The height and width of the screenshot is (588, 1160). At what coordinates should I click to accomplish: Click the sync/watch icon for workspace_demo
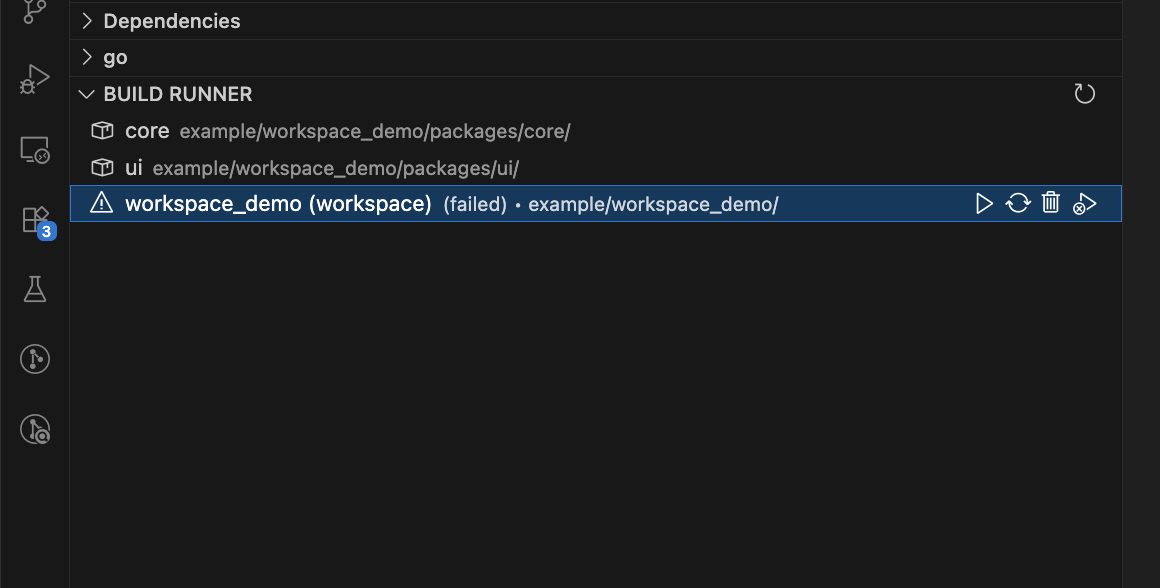(x=1018, y=203)
